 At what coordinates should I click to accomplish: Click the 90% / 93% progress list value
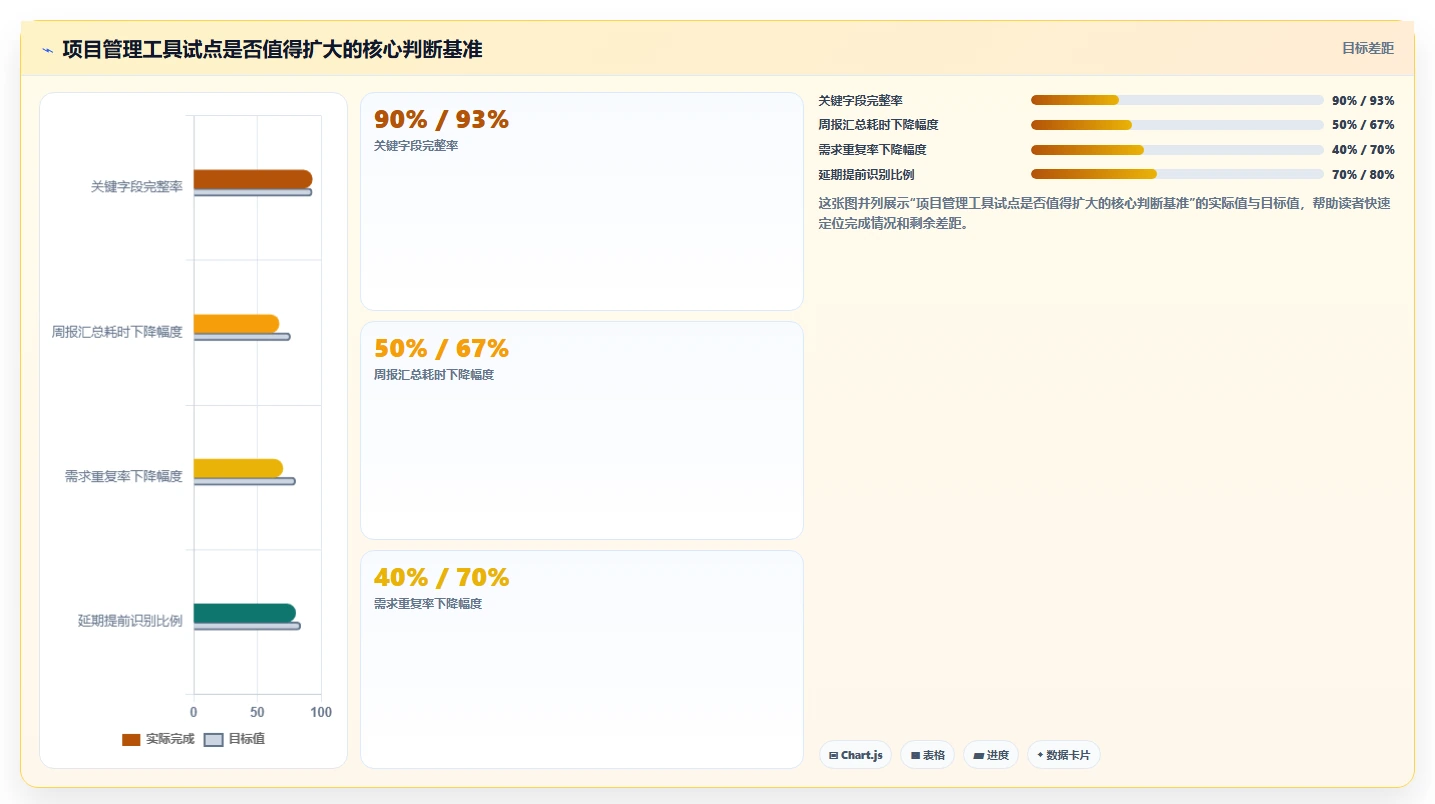click(x=1363, y=101)
